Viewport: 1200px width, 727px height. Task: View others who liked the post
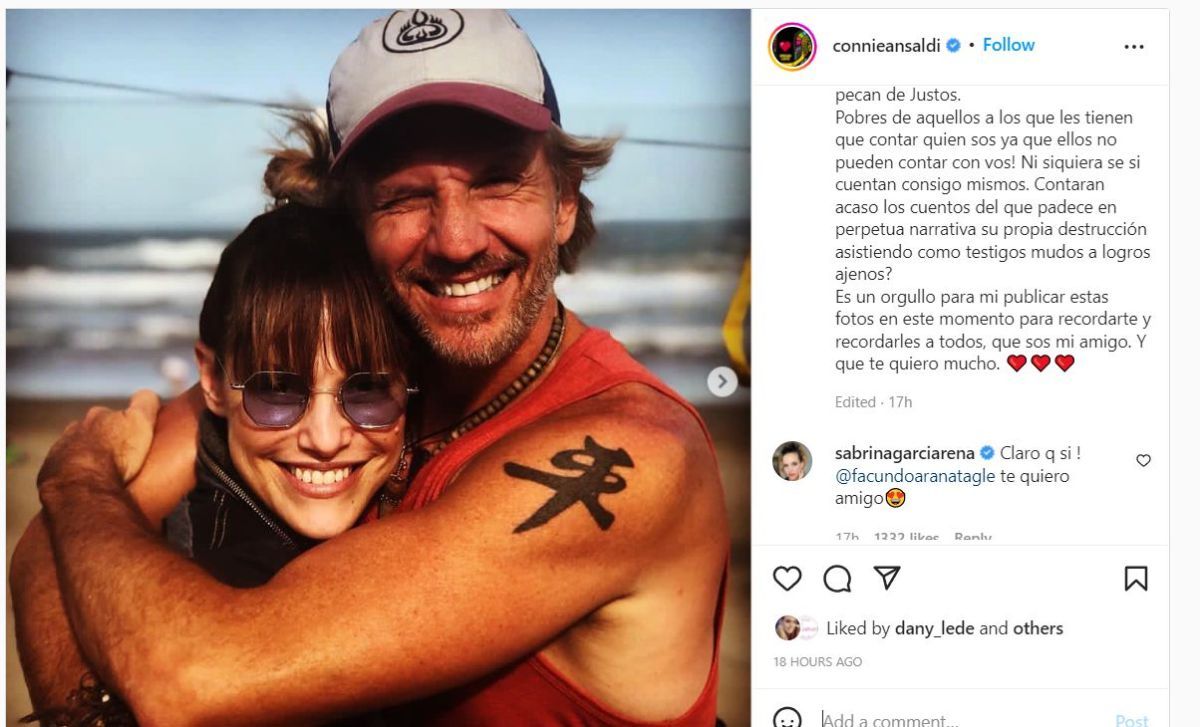[x=1038, y=628]
